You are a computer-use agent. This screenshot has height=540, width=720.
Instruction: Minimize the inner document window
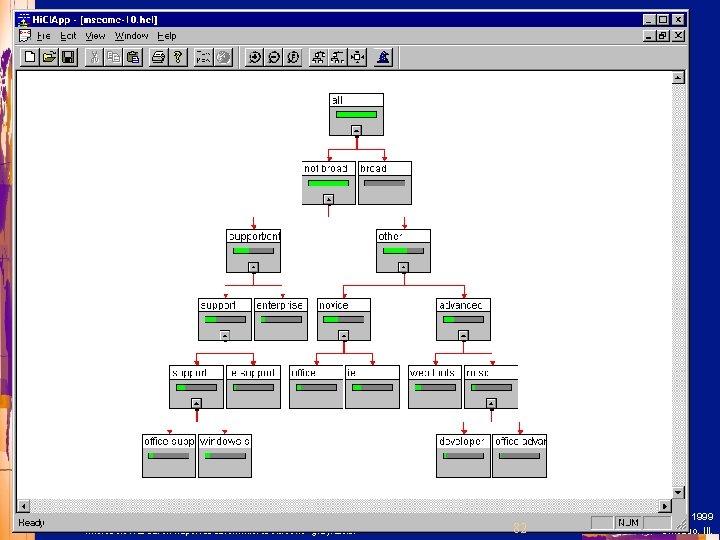[648, 36]
